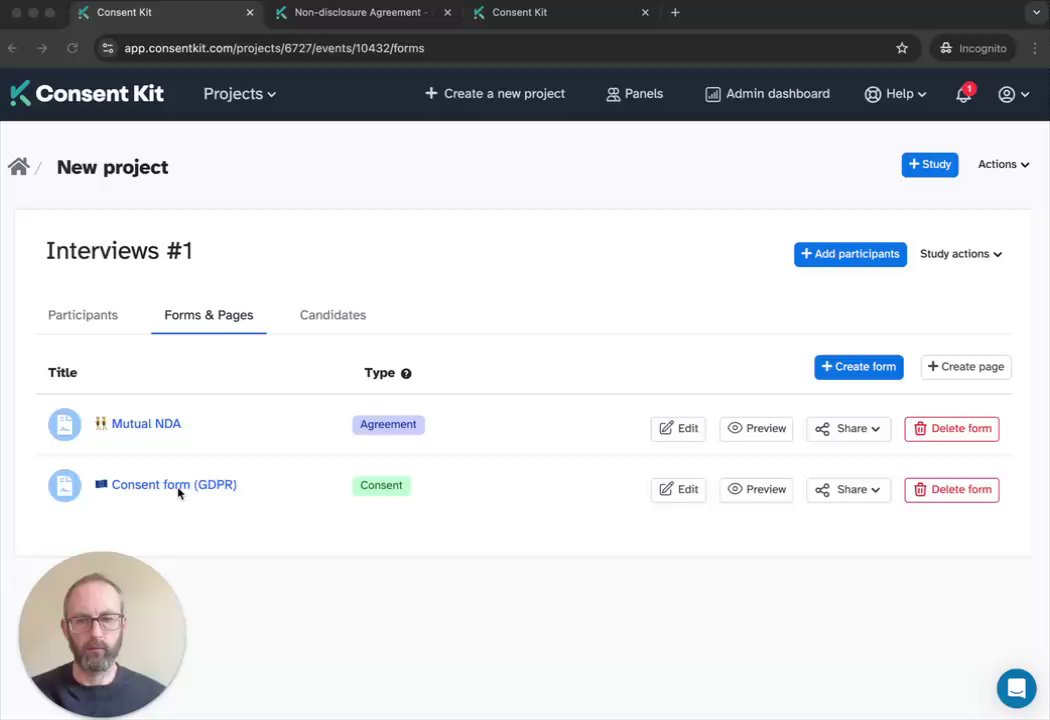The image size is (1050, 720).
Task: Go forward in browser history
Action: point(42,48)
